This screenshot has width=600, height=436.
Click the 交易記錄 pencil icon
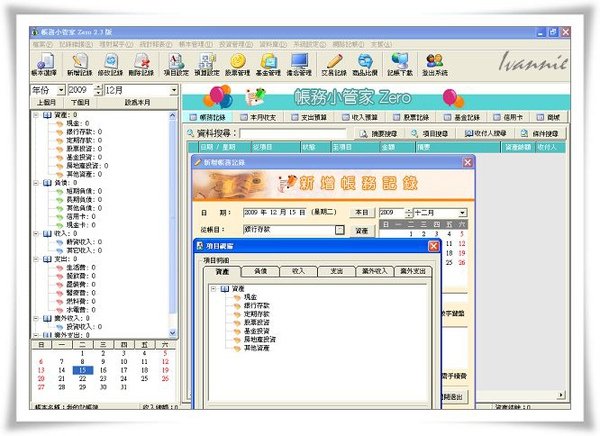pyautogui.click(x=334, y=64)
